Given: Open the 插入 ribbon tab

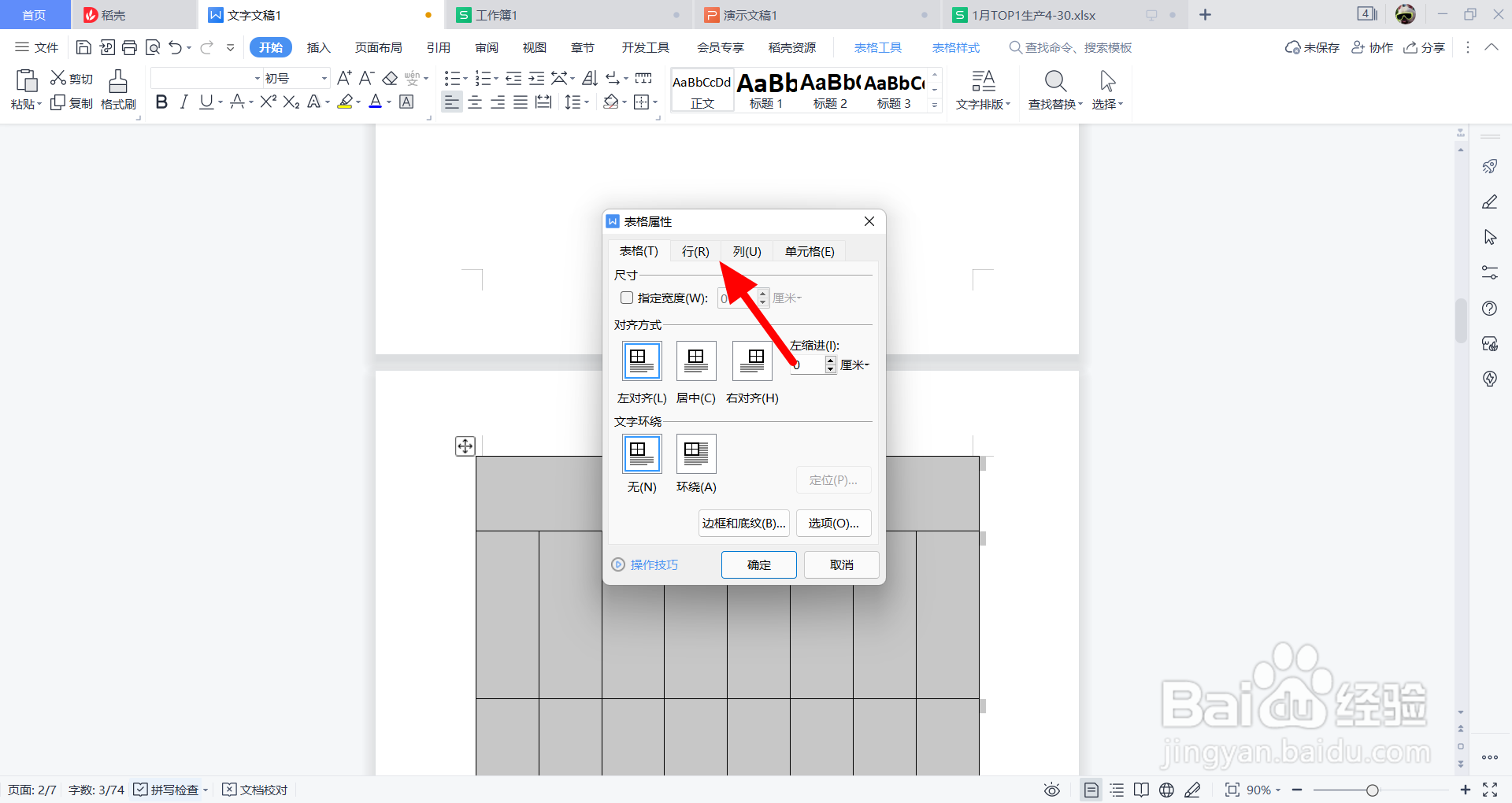Looking at the screenshot, I should [318, 48].
